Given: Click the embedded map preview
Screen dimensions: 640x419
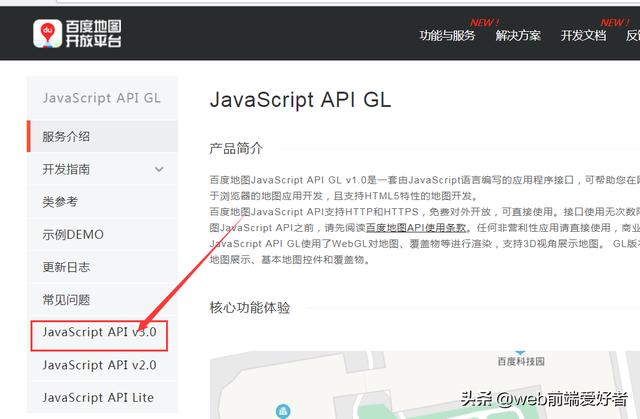Looking at the screenshot, I should [424, 385].
